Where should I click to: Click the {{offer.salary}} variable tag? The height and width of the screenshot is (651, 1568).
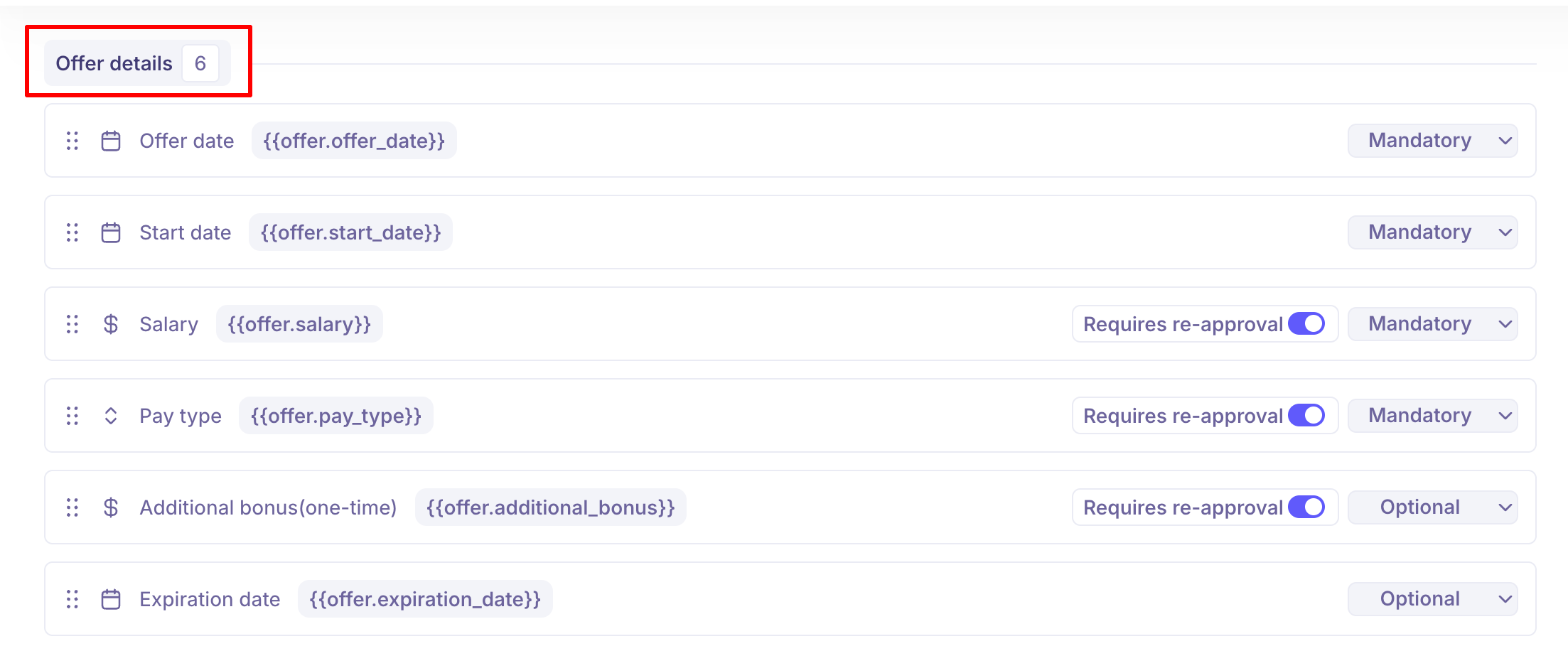299,324
